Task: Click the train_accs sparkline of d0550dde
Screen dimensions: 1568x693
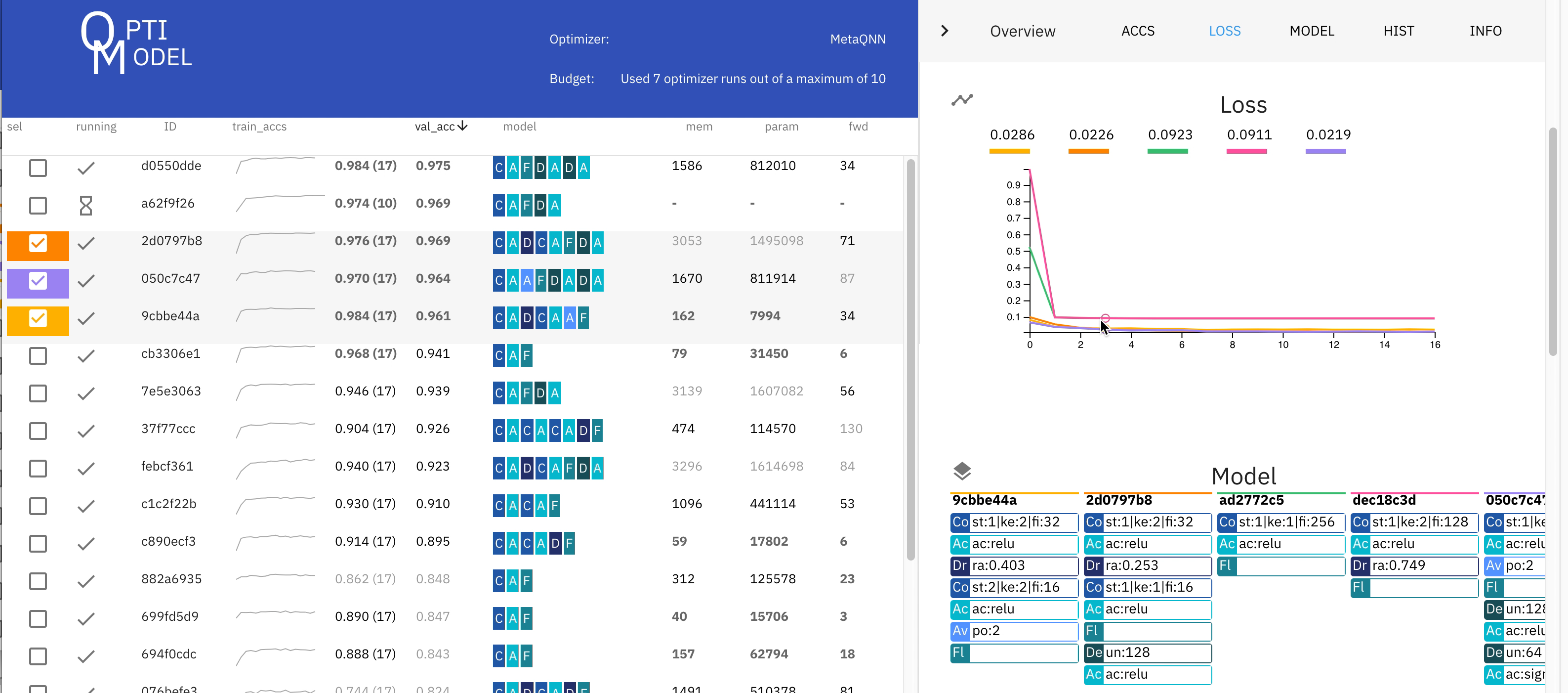Action: 276,166
